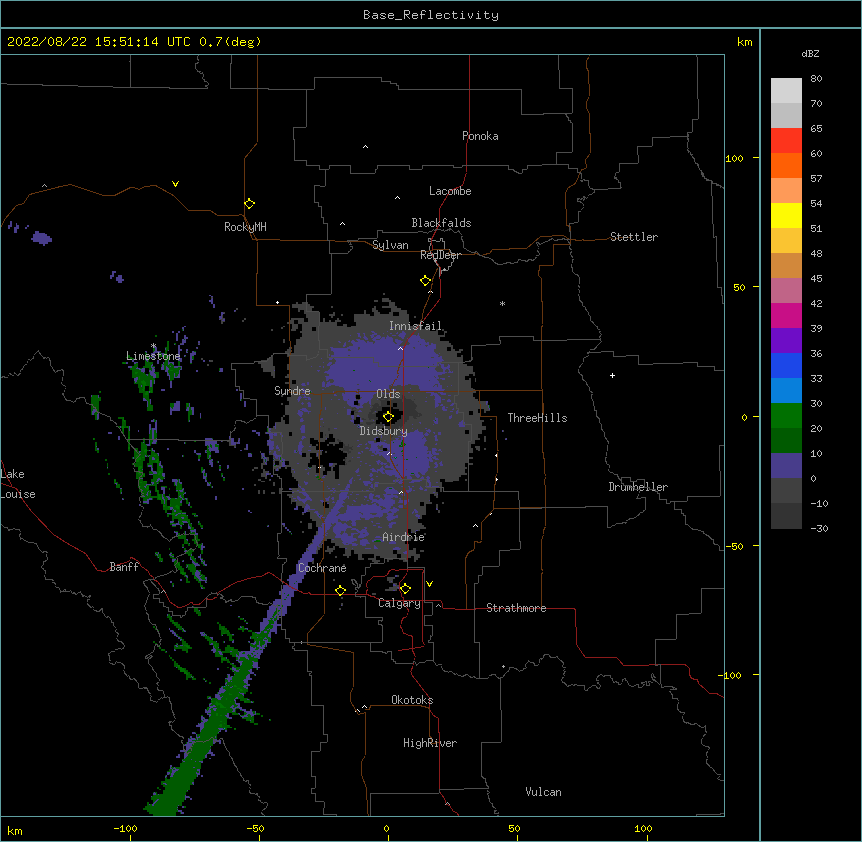Click the Cochrane town label

(x=322, y=568)
